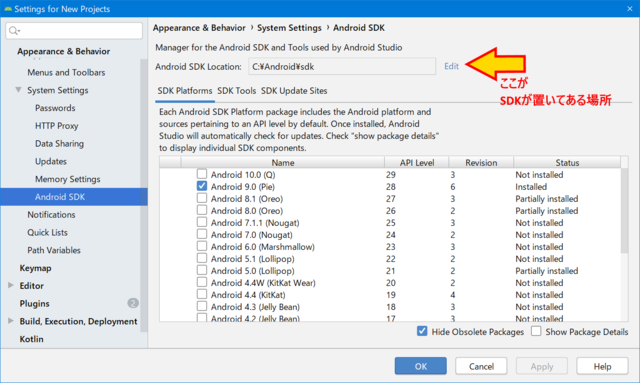Screen dimensions: 640x383
Task: Click the SDK platforms list vertical scrollbar
Action: coord(624,210)
